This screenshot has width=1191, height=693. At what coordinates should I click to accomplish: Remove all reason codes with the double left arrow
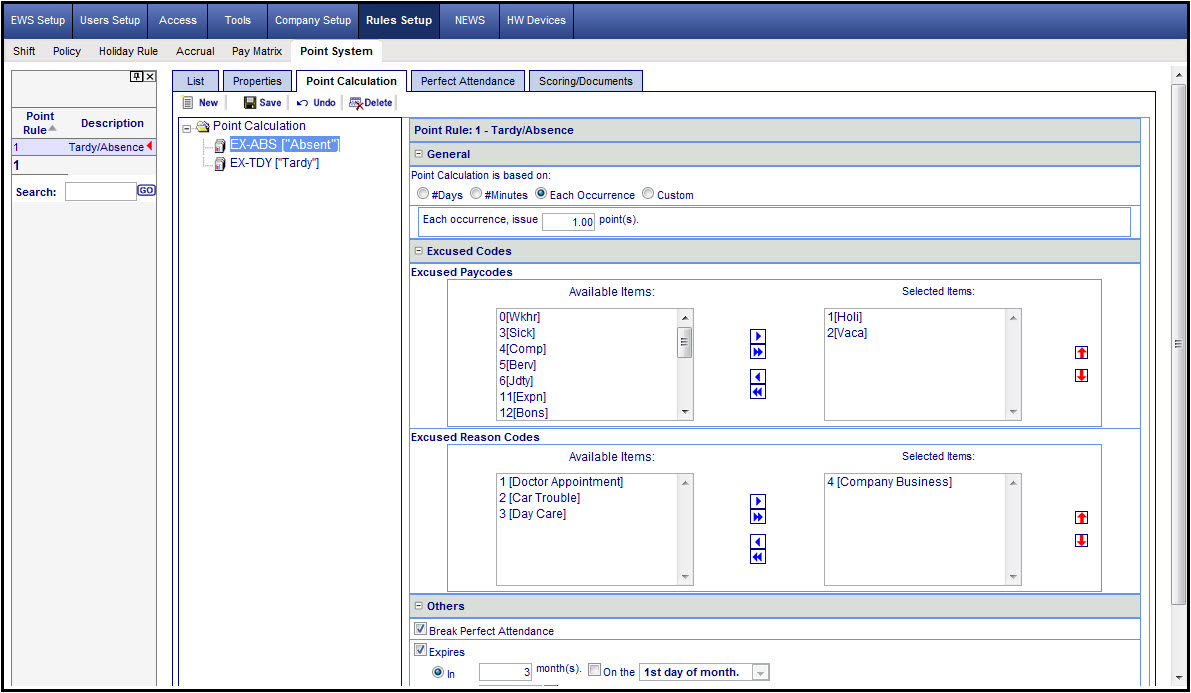[757, 557]
